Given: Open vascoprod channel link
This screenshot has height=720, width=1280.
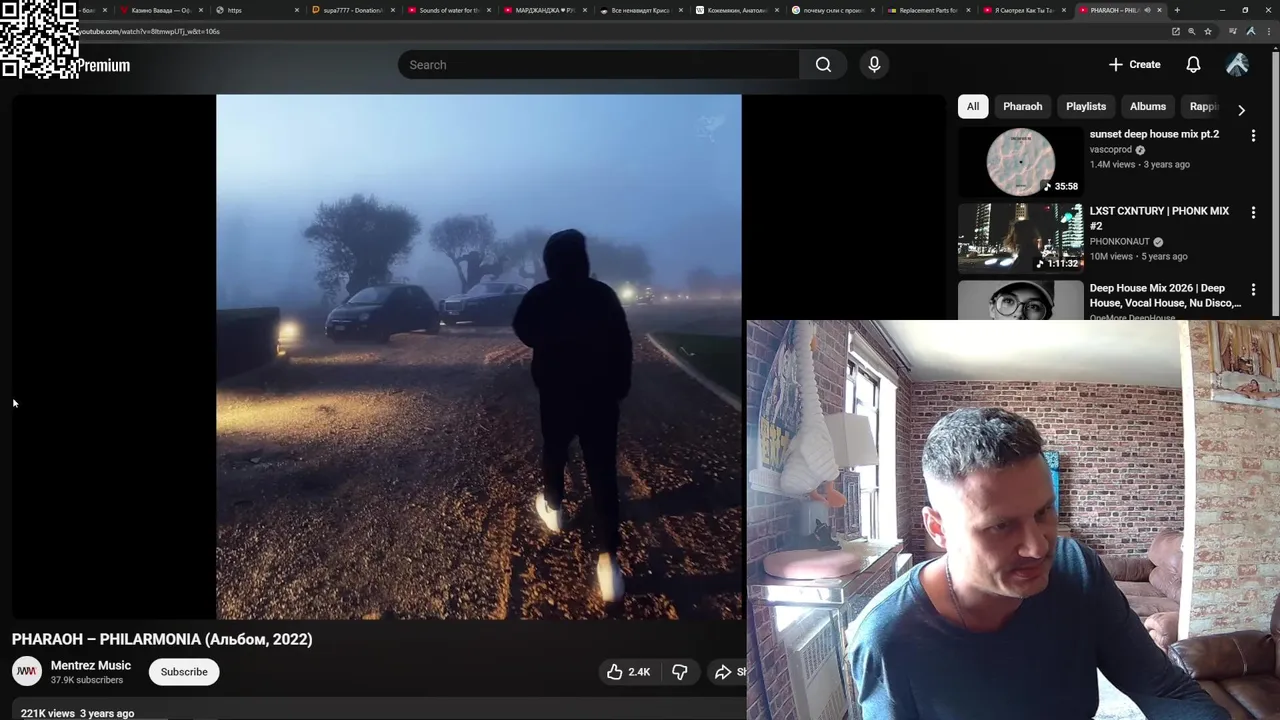Looking at the screenshot, I should [x=1110, y=150].
